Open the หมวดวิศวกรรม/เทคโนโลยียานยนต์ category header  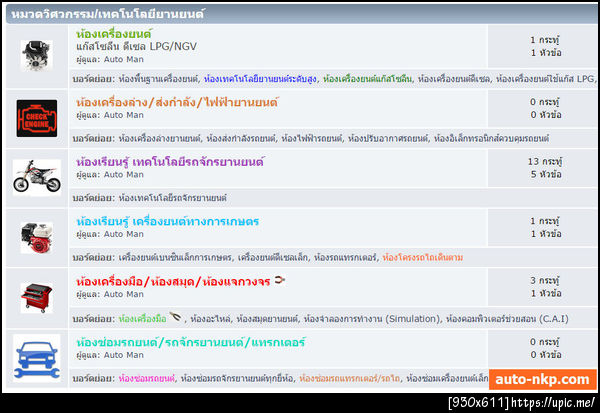point(108,14)
